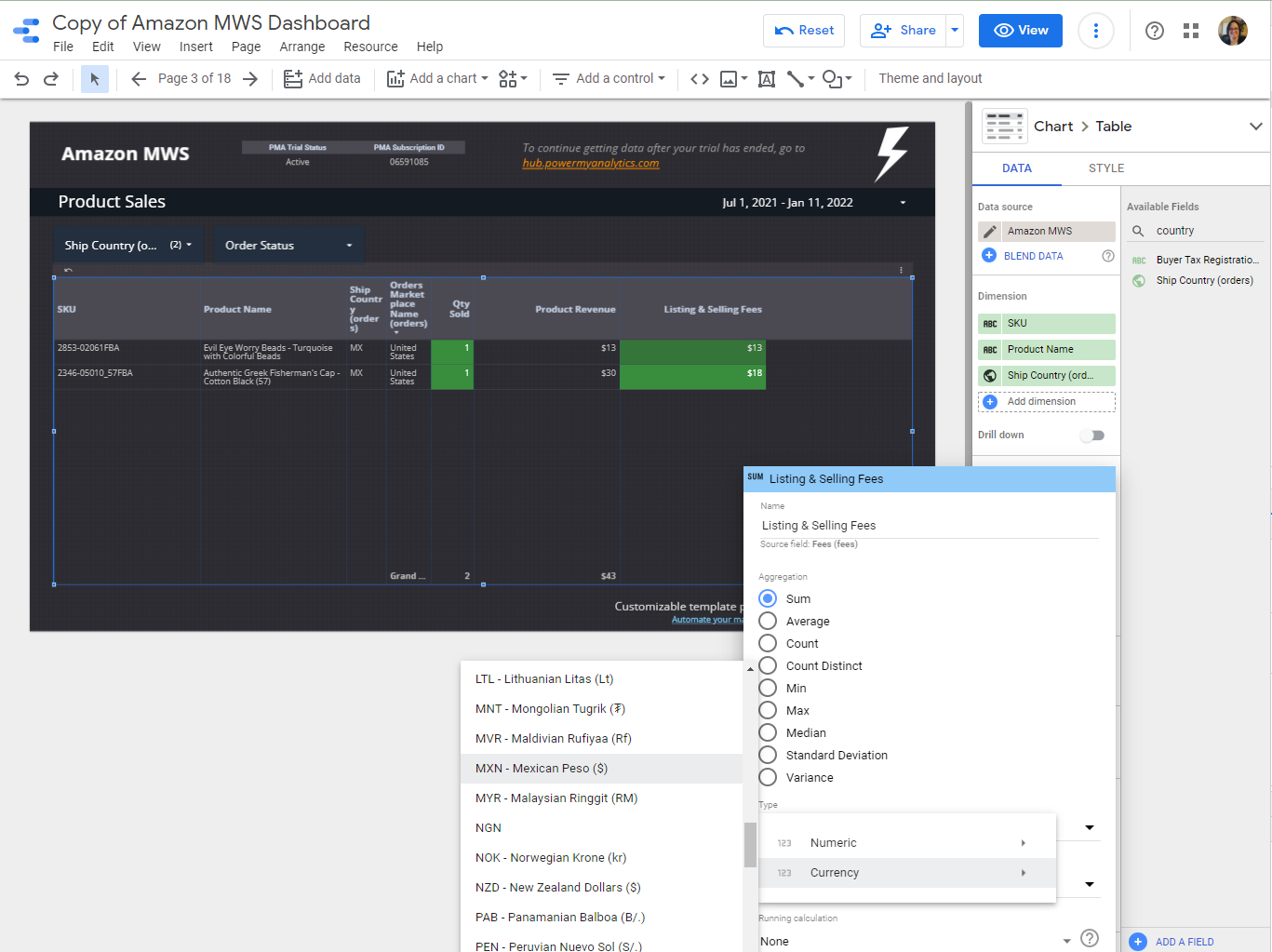The image size is (1272, 952).
Task: Click the redo arrow icon
Action: 51,79
